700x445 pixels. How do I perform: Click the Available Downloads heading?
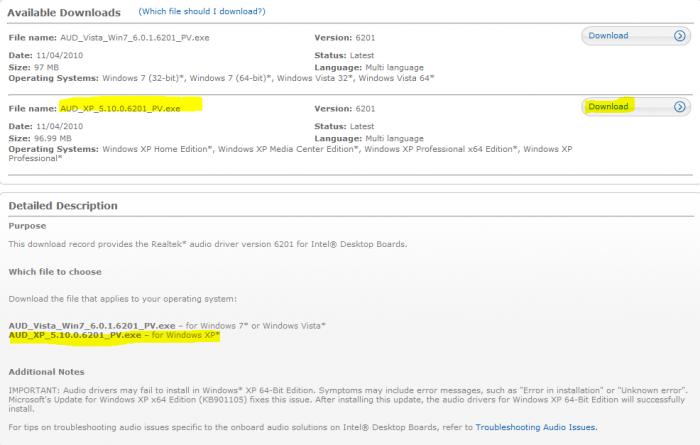click(x=64, y=12)
